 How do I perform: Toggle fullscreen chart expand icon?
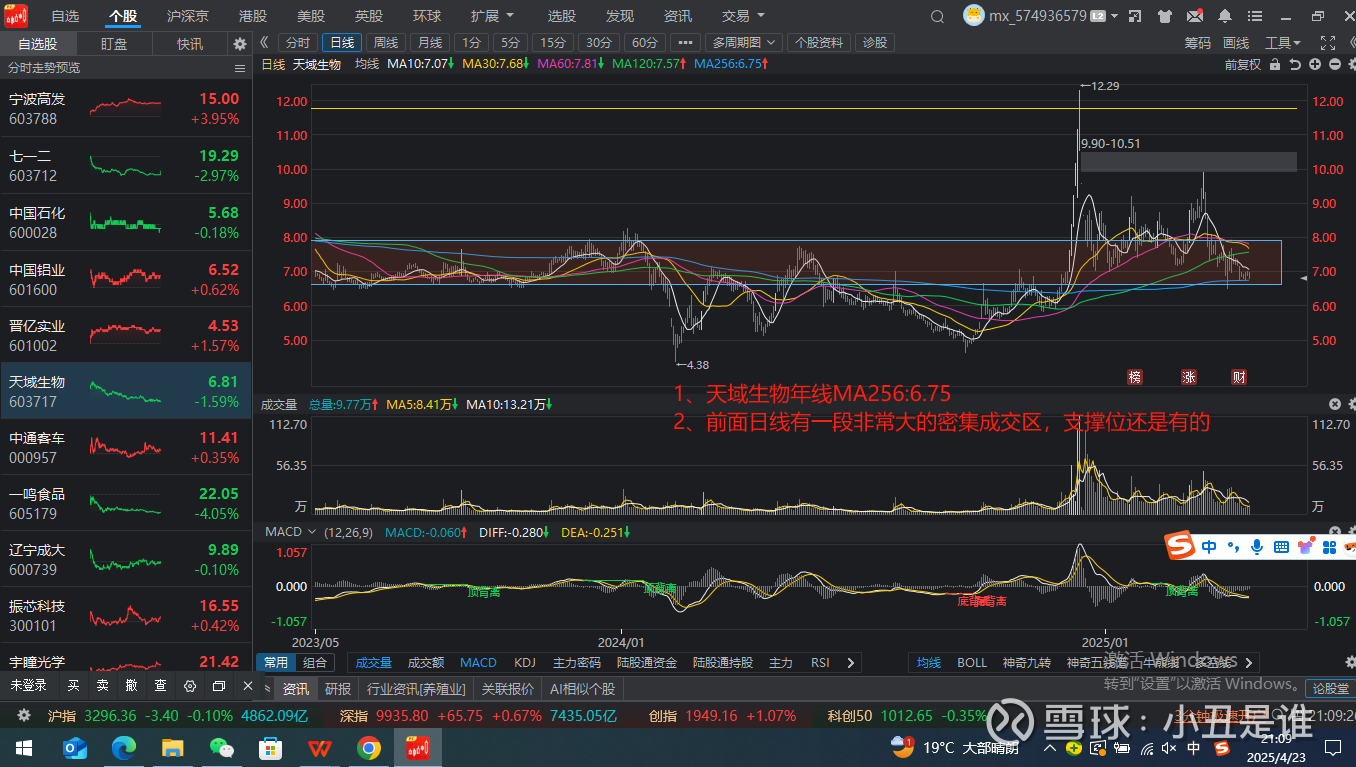(x=1327, y=43)
